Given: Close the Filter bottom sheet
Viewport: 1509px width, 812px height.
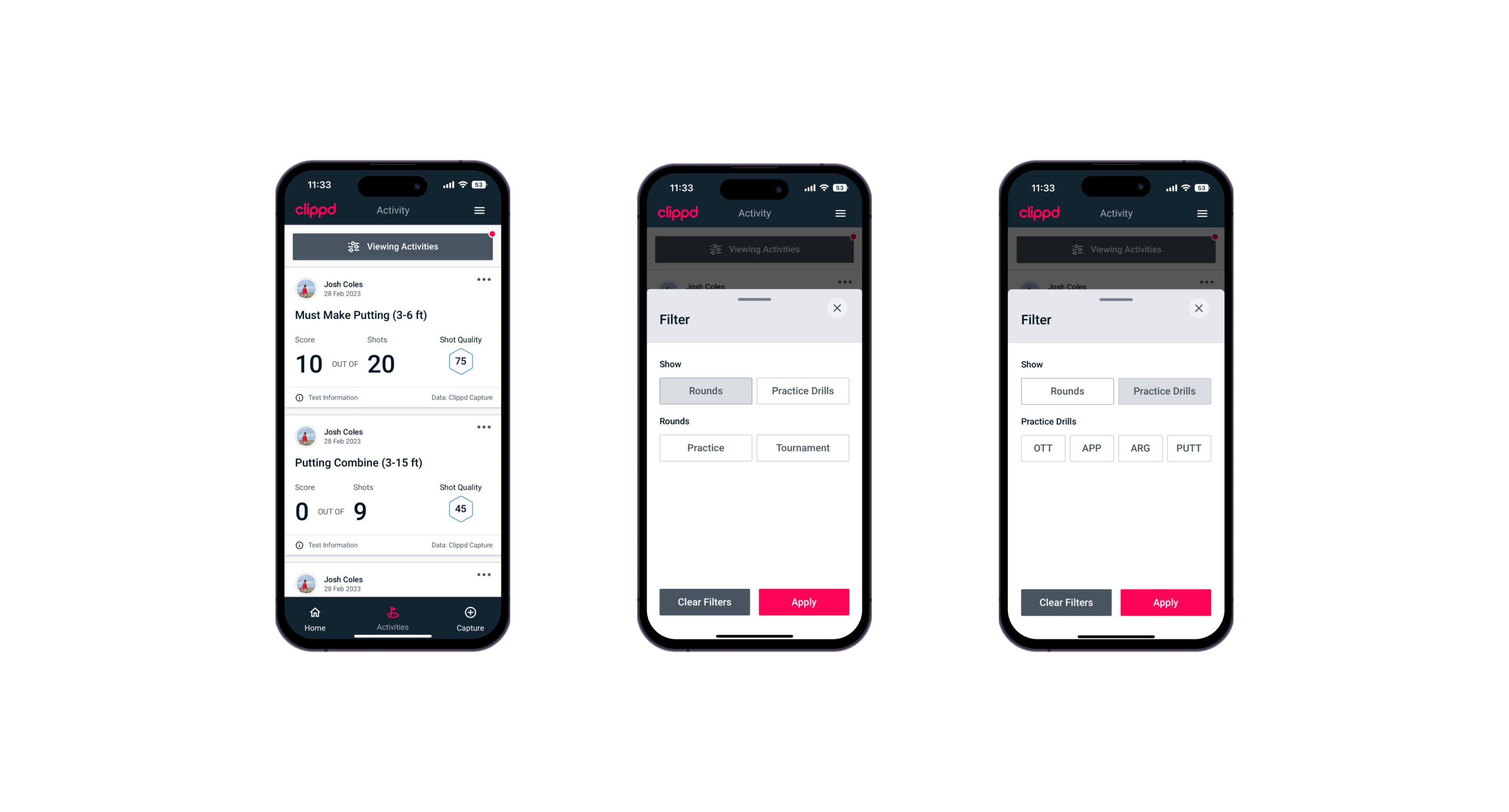Looking at the screenshot, I should coord(838,308).
